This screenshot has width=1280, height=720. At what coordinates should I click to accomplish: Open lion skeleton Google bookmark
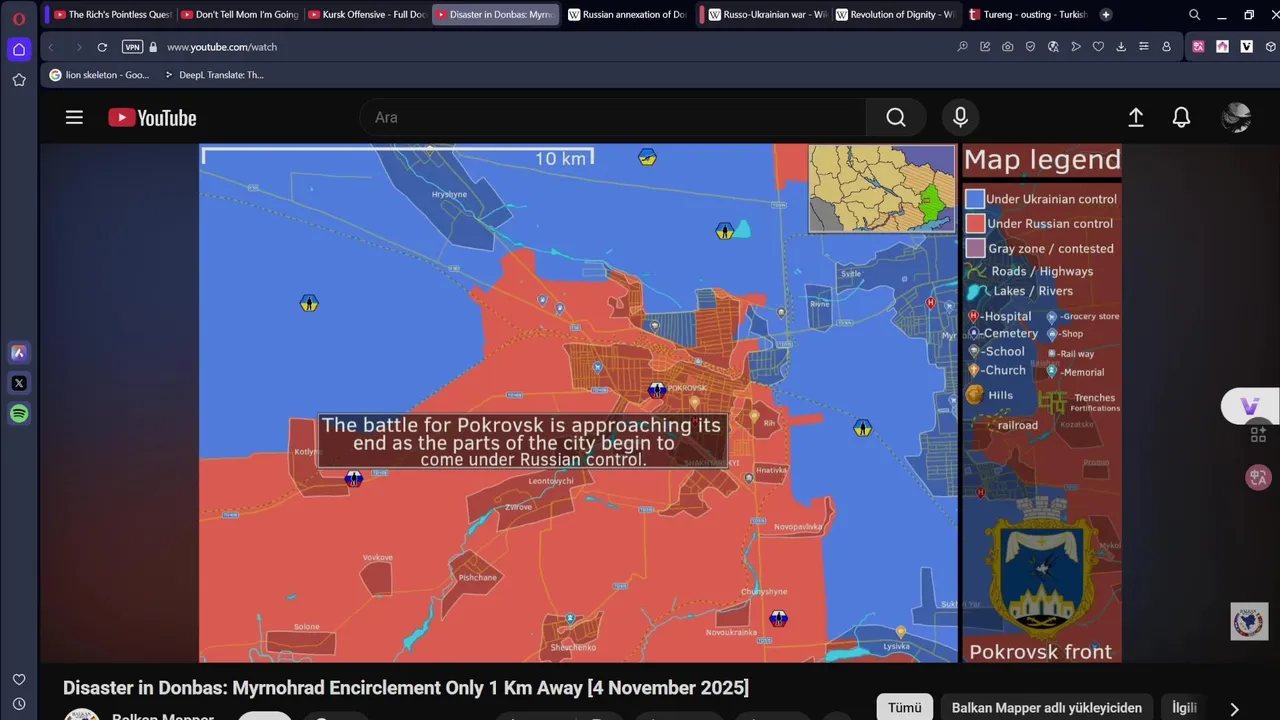click(x=100, y=75)
